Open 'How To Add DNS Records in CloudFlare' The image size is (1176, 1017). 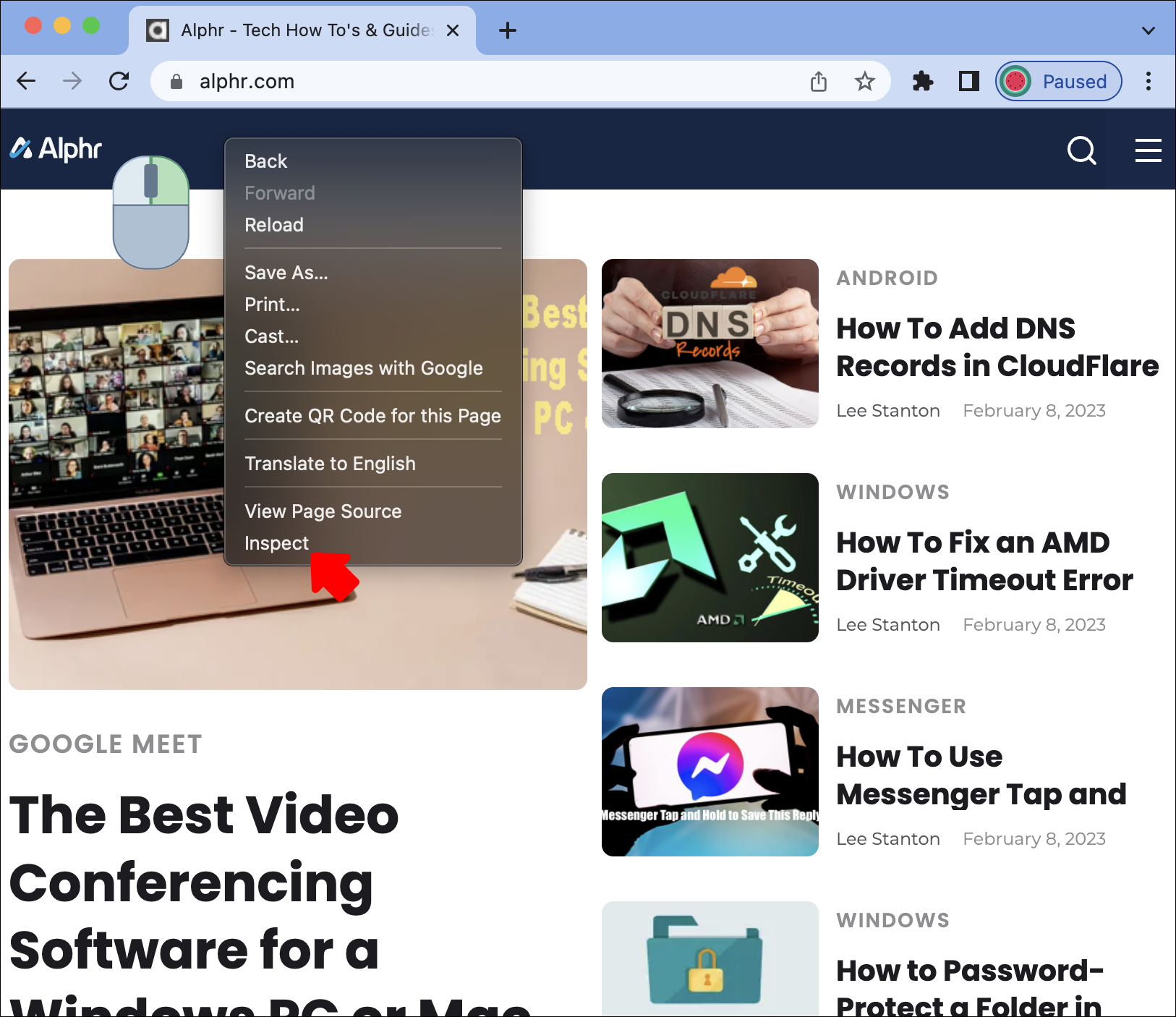click(997, 347)
